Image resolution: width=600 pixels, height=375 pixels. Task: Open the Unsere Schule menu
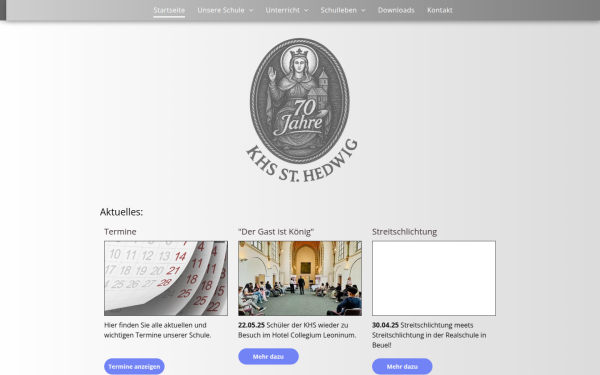click(x=221, y=10)
